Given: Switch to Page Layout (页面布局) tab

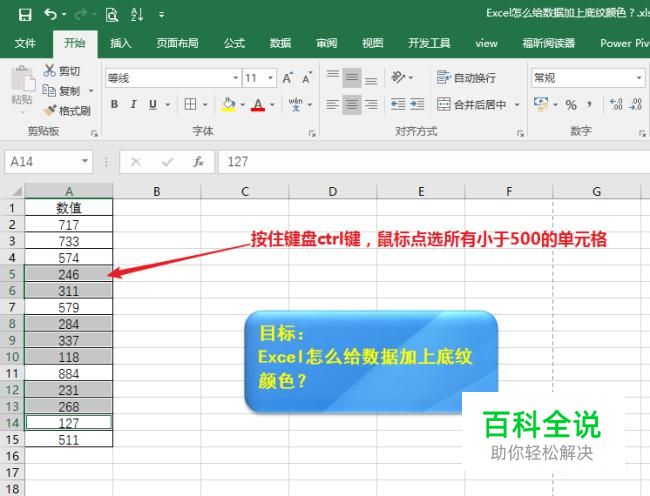Looking at the screenshot, I should point(177,43).
